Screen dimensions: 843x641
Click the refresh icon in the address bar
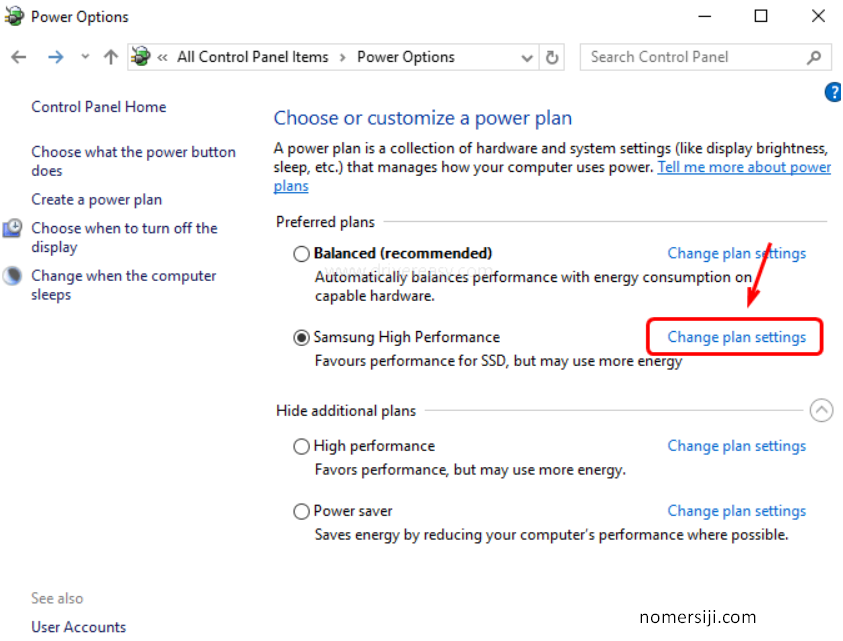pyautogui.click(x=552, y=57)
